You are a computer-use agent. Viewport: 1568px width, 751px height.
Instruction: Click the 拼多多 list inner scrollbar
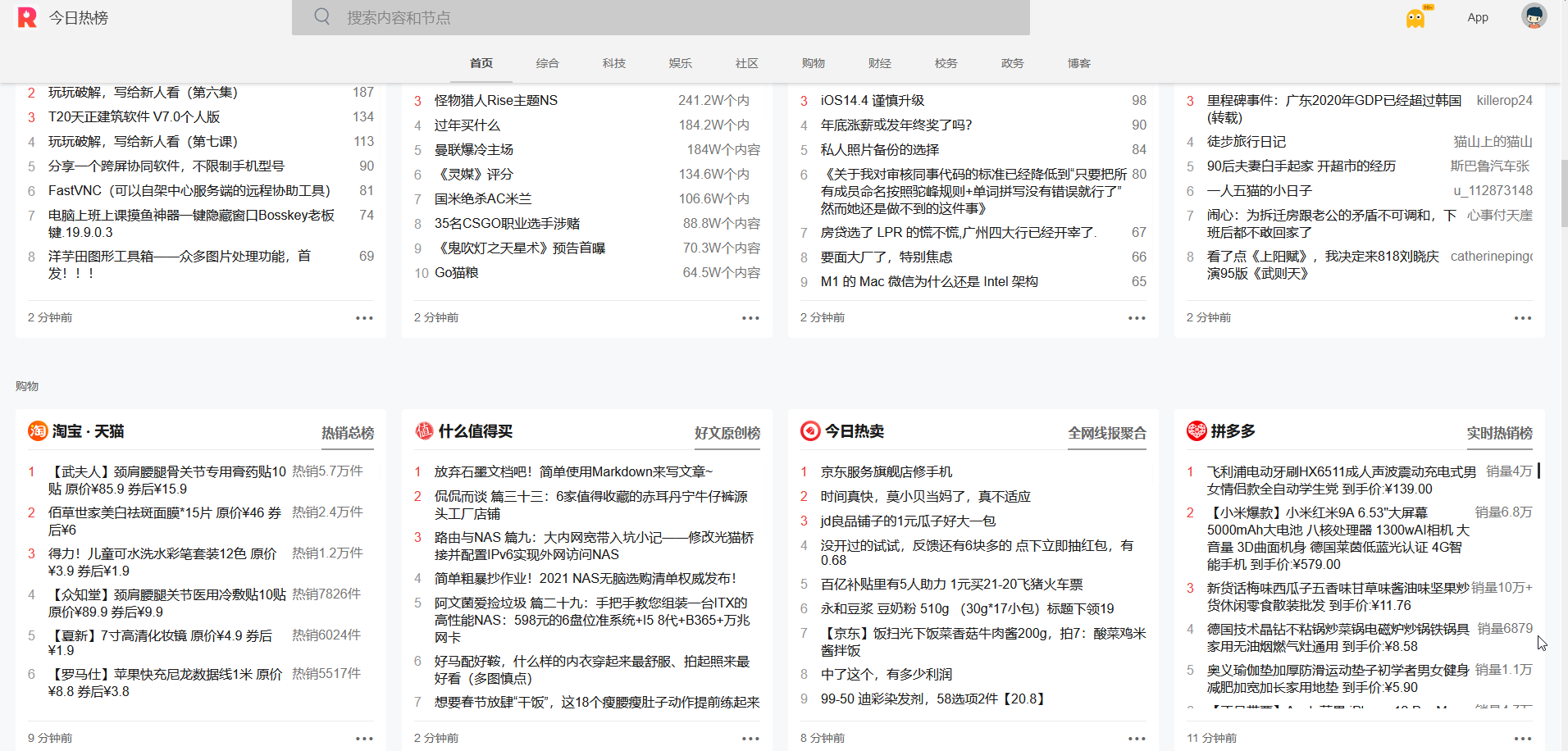pyautogui.click(x=1538, y=471)
